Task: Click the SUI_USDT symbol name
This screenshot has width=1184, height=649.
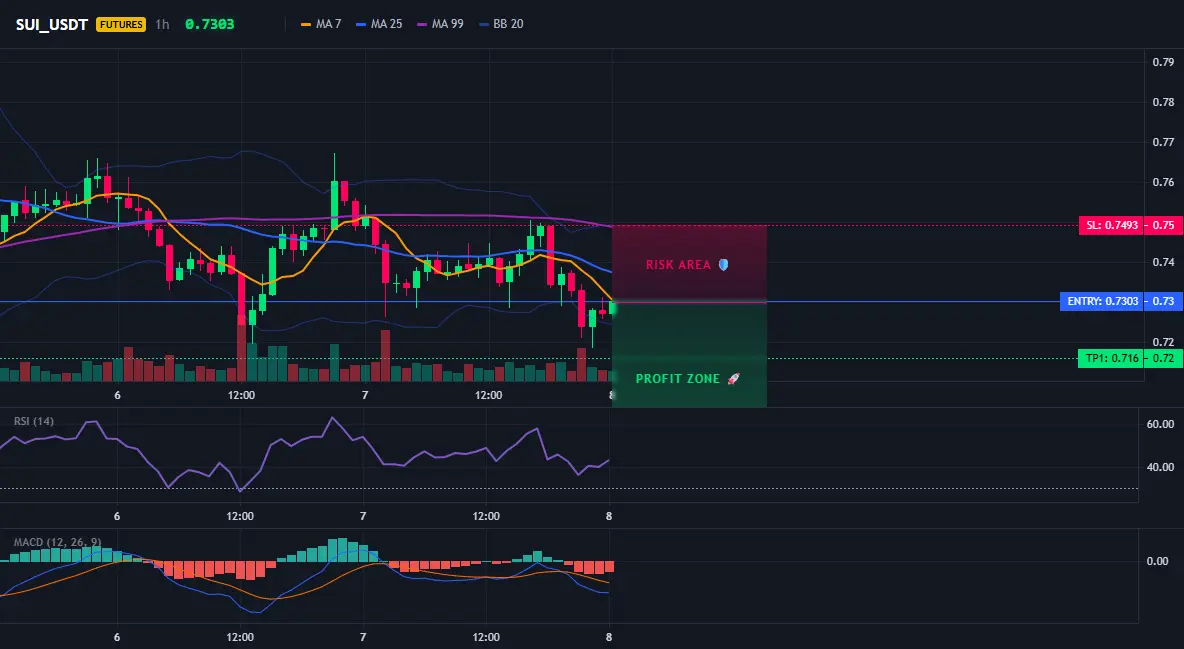Action: (52, 24)
